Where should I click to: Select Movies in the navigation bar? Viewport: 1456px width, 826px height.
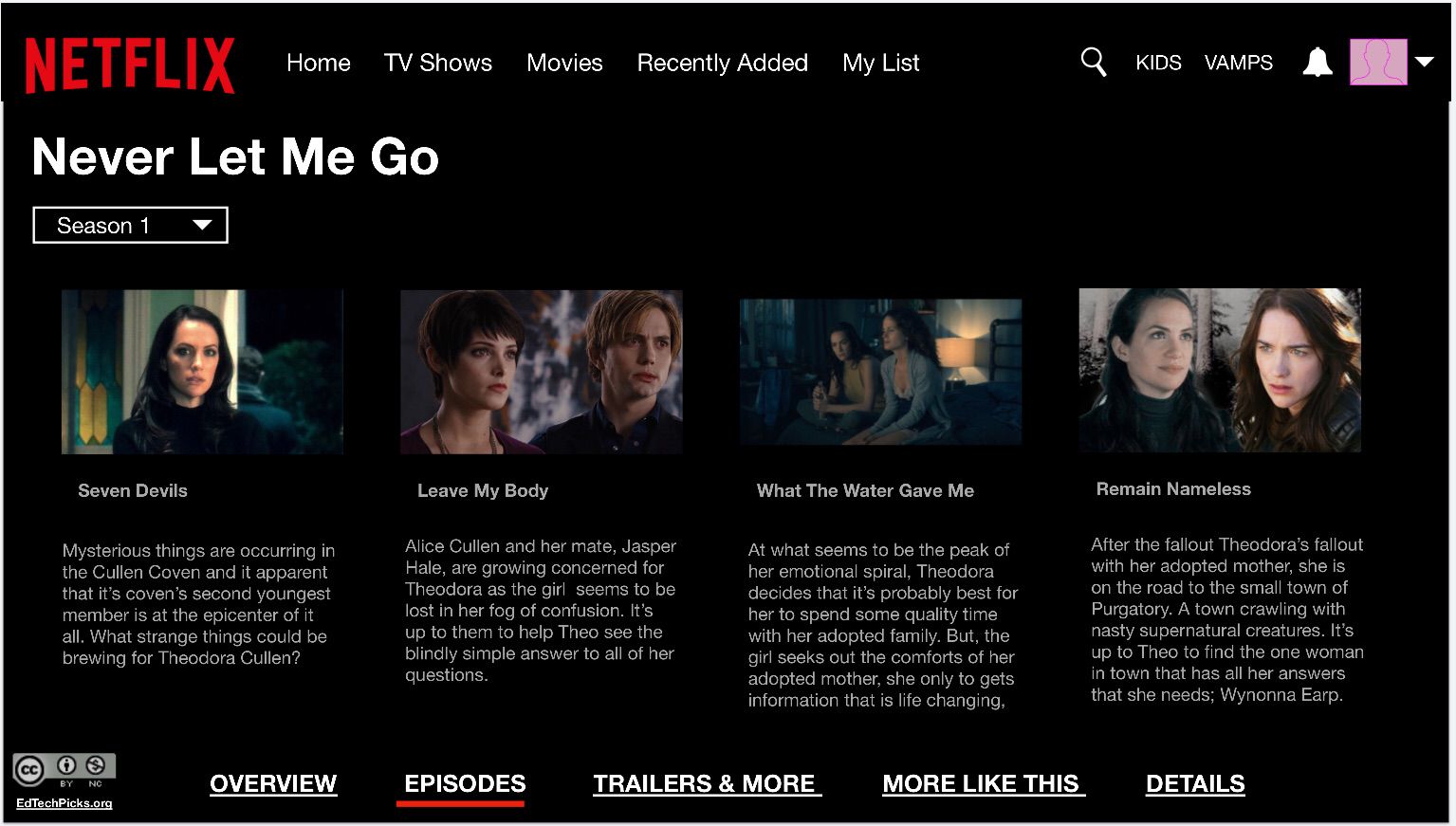(564, 63)
